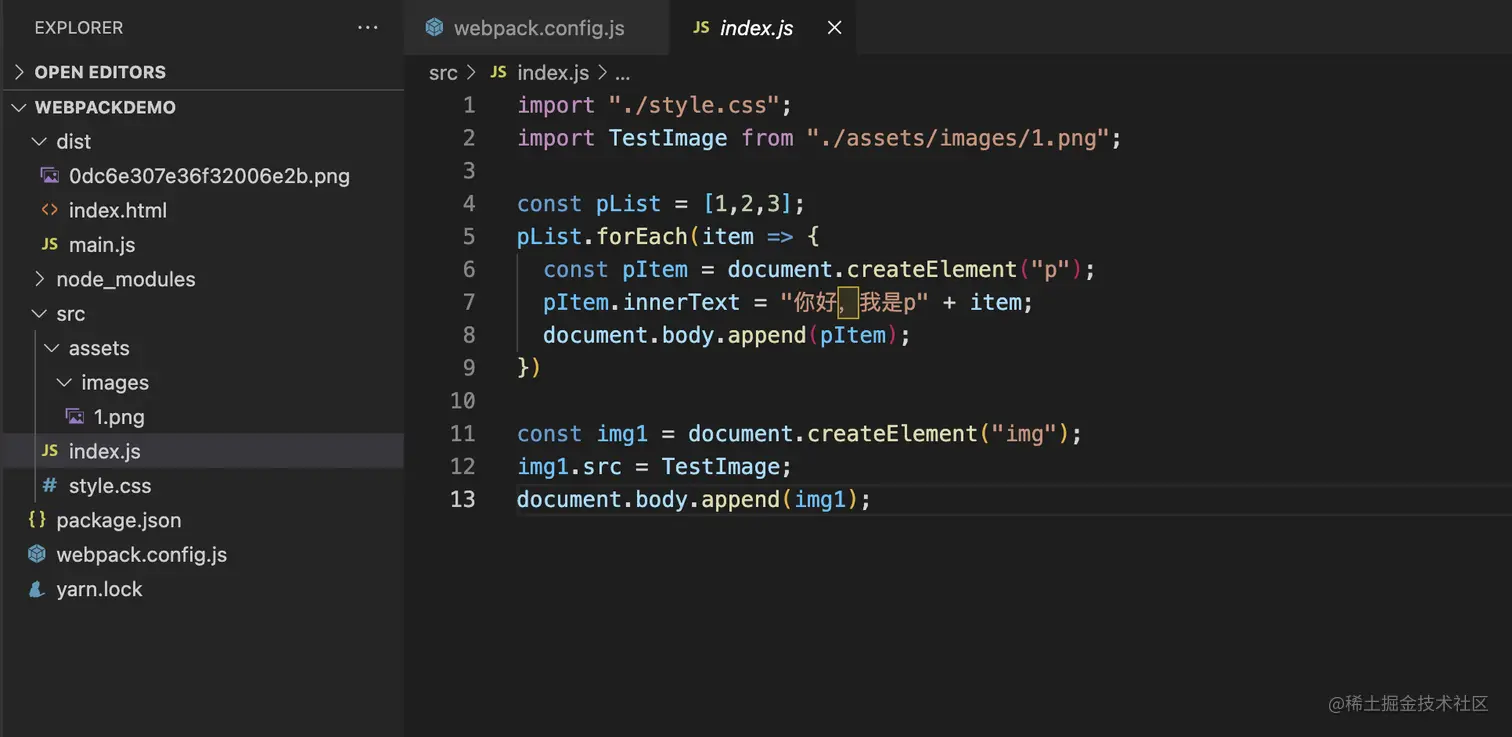Click the JS icon beside index.js in the explorer
The height and width of the screenshot is (737, 1512).
[49, 451]
